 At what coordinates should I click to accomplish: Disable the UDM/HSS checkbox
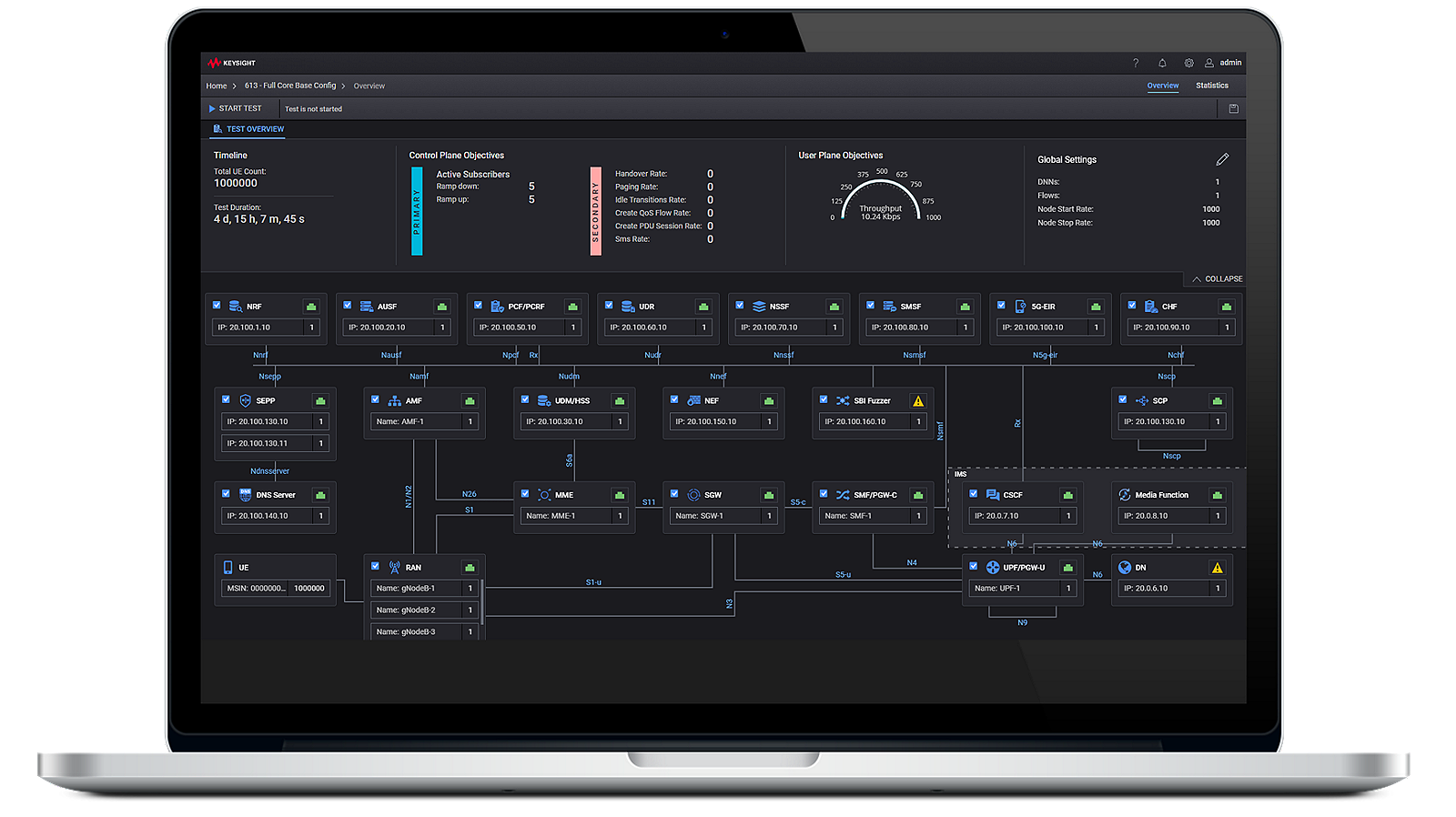[x=525, y=399]
